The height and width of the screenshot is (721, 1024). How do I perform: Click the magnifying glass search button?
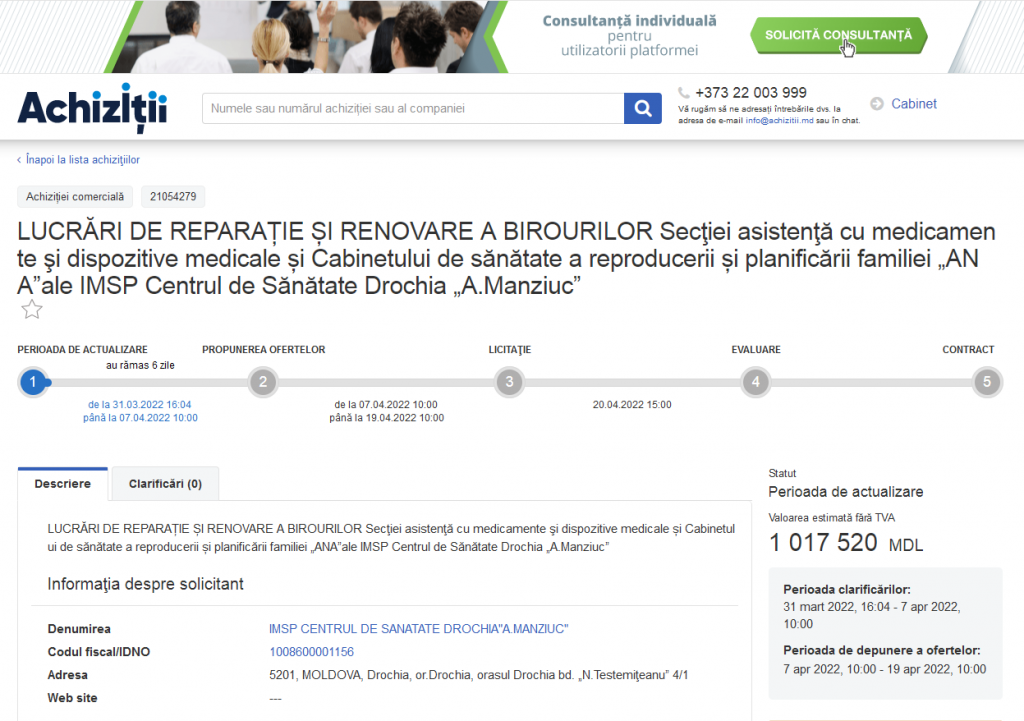click(x=643, y=108)
